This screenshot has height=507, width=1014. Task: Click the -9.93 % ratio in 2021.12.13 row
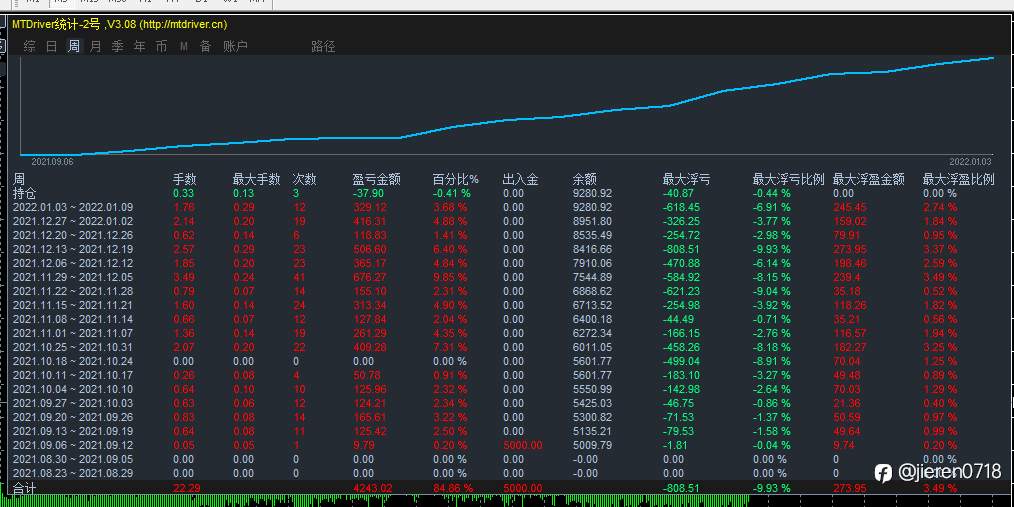(x=771, y=249)
